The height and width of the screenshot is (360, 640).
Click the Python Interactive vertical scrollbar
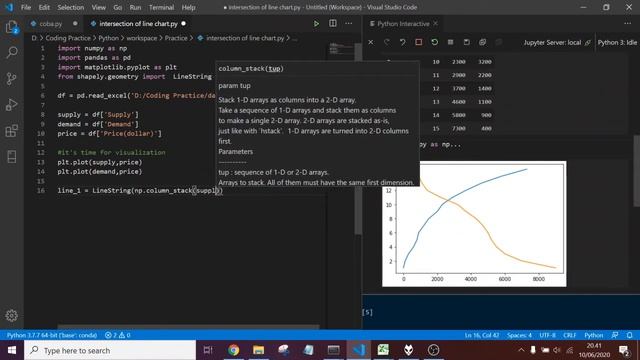tap(636, 171)
